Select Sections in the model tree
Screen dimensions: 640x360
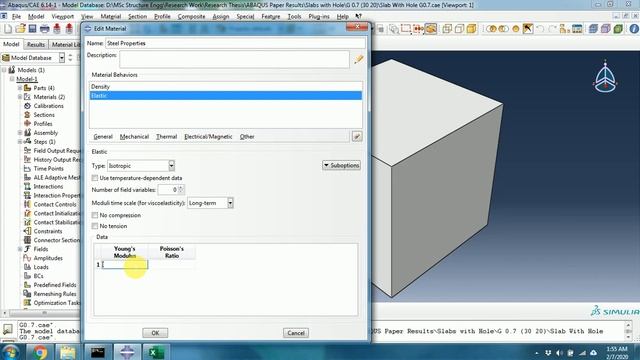tap(44, 115)
